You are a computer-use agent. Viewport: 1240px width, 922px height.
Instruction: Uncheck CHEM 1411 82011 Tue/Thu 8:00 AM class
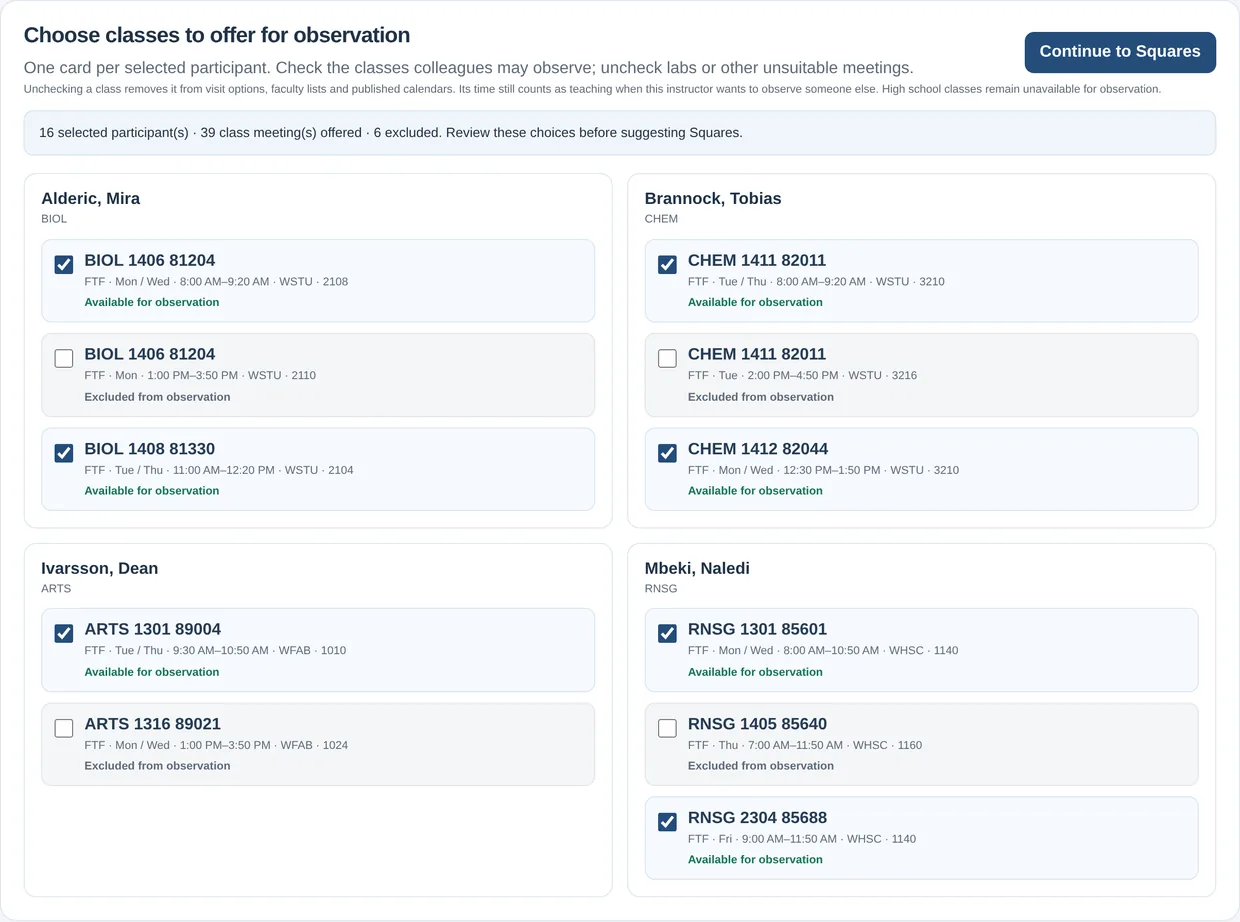coord(667,264)
